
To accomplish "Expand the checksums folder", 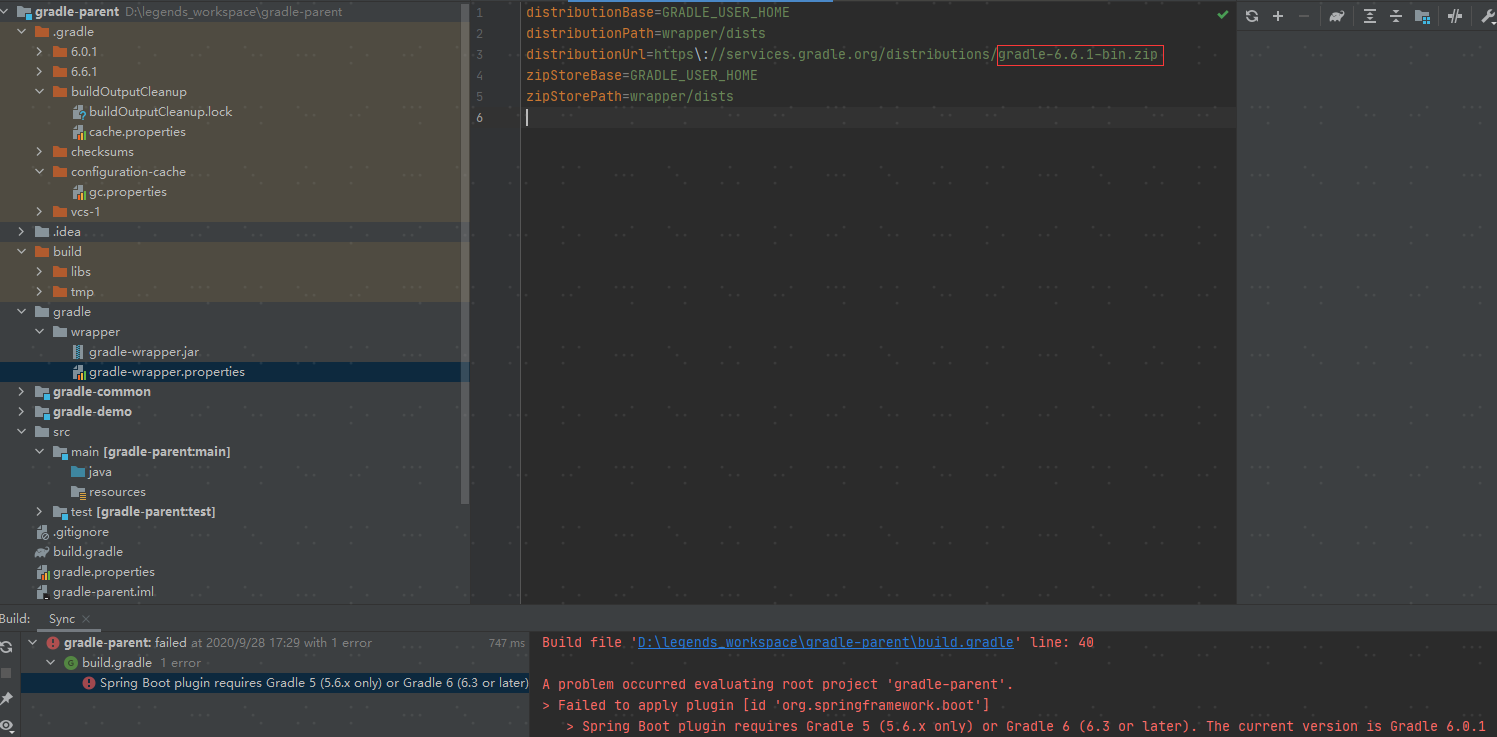I will tap(39, 152).
